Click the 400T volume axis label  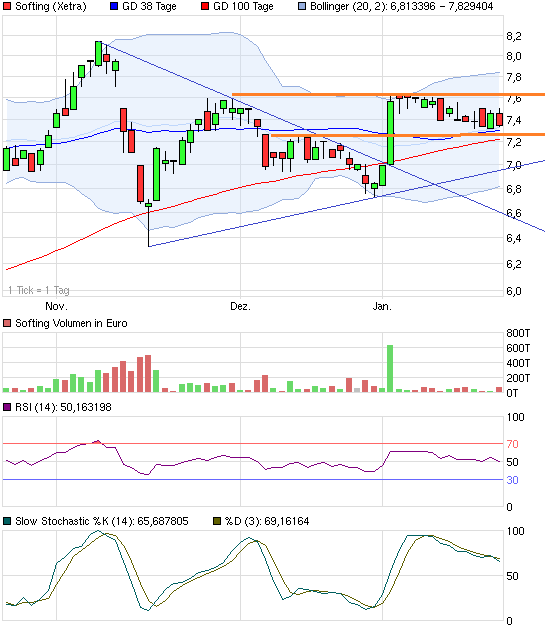[518, 363]
